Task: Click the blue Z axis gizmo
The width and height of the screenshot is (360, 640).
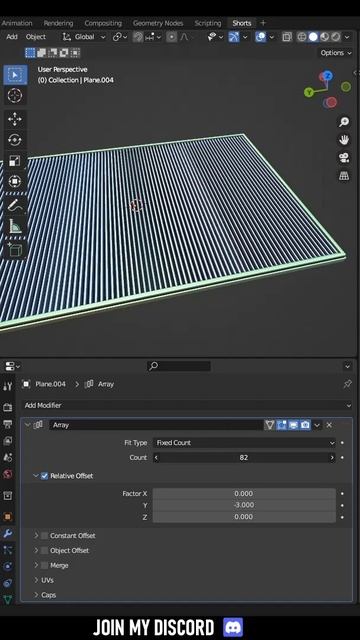Action: coord(327,76)
